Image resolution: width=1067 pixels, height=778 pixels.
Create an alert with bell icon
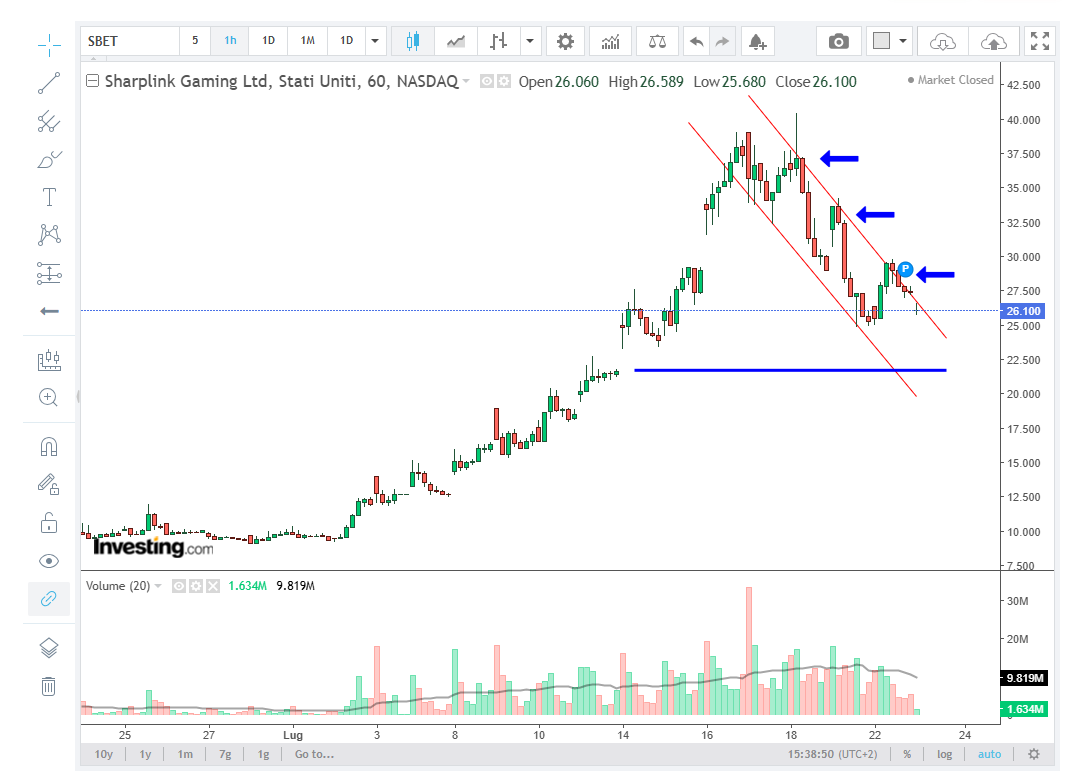pyautogui.click(x=757, y=42)
